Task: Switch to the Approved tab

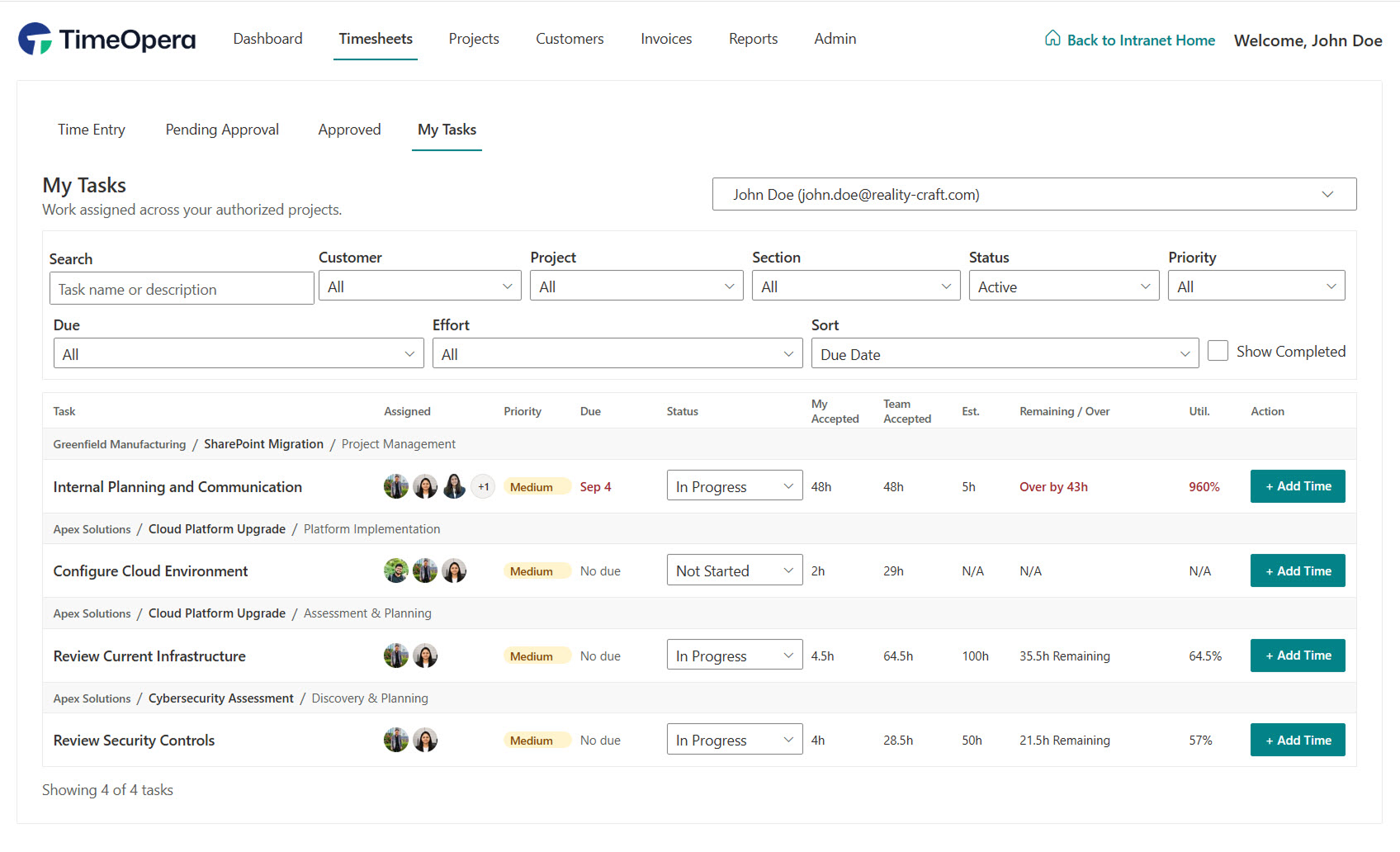Action: click(x=349, y=130)
